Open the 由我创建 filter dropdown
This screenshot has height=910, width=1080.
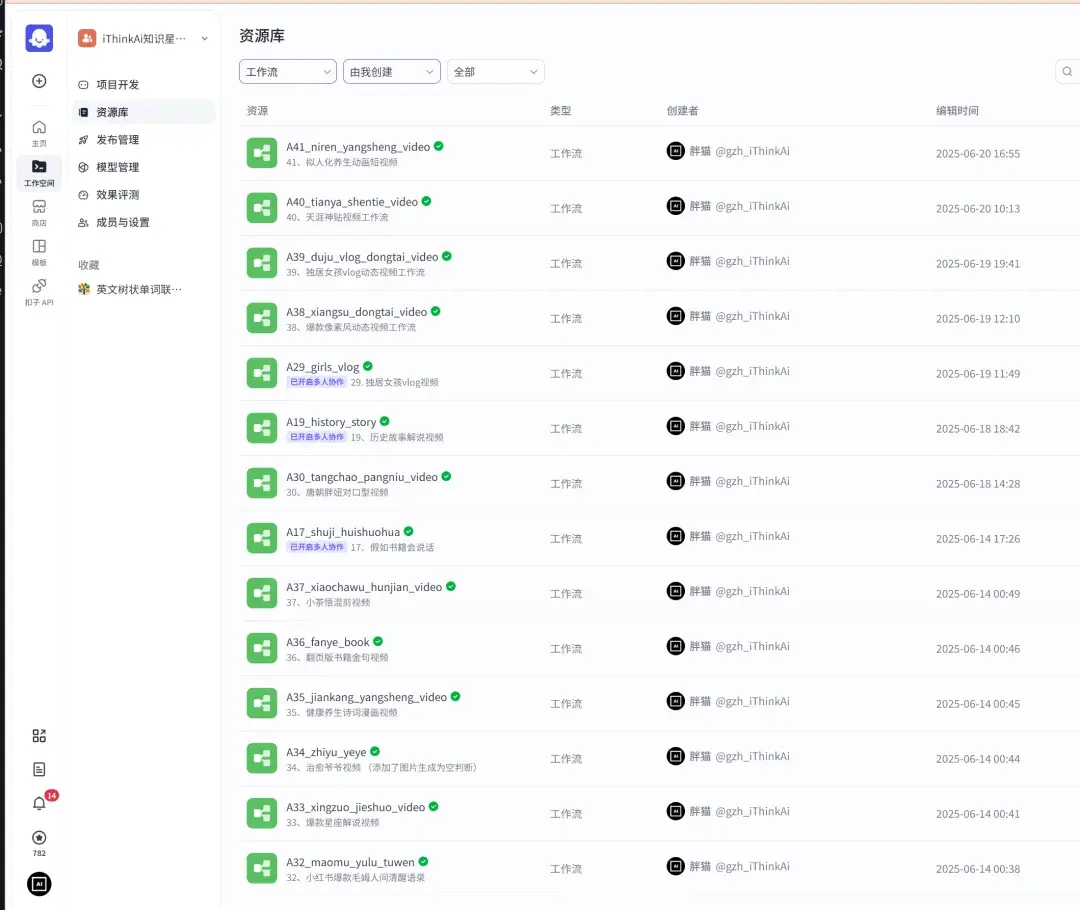pyautogui.click(x=391, y=71)
